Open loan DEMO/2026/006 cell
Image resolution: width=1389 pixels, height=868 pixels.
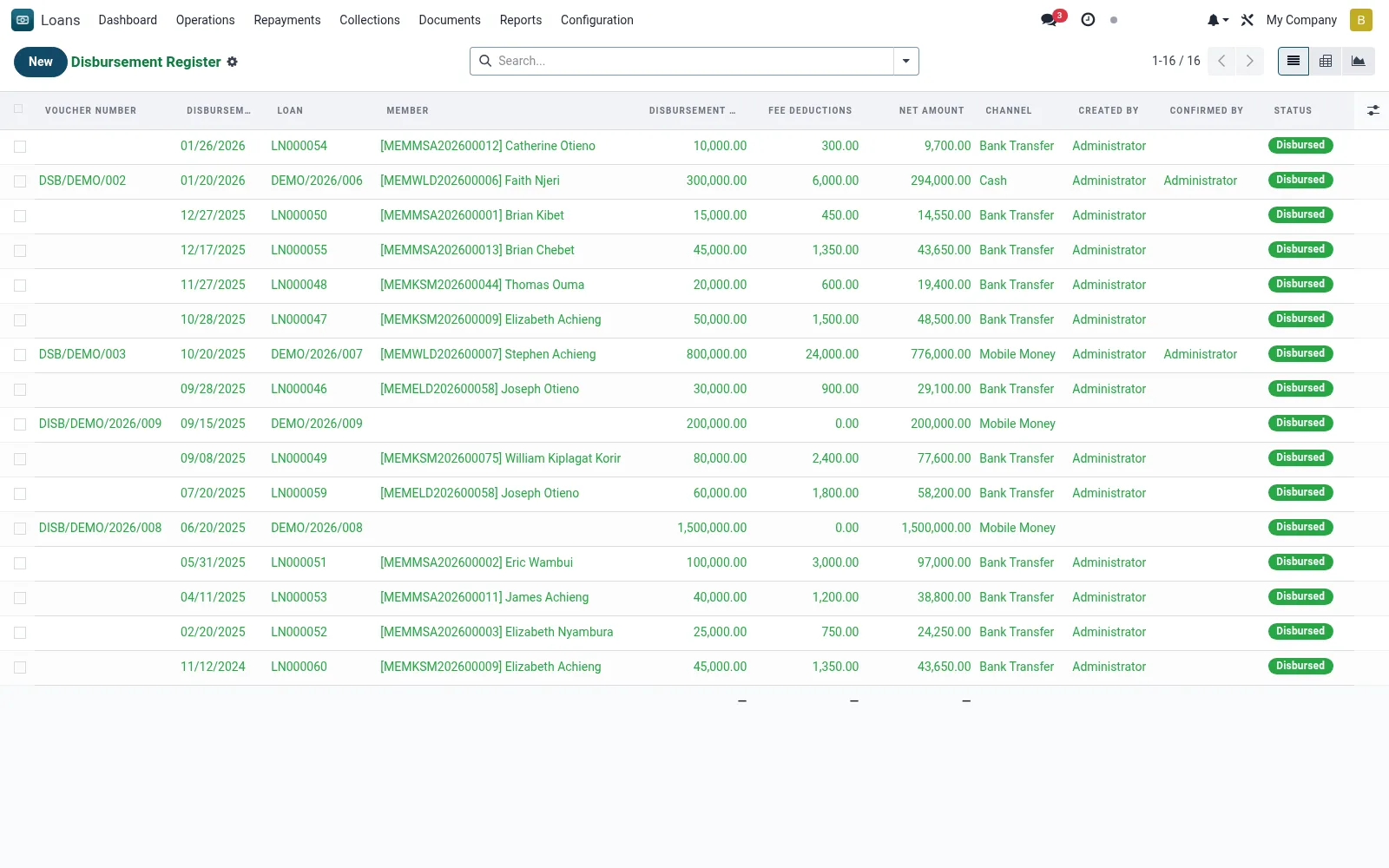click(317, 181)
